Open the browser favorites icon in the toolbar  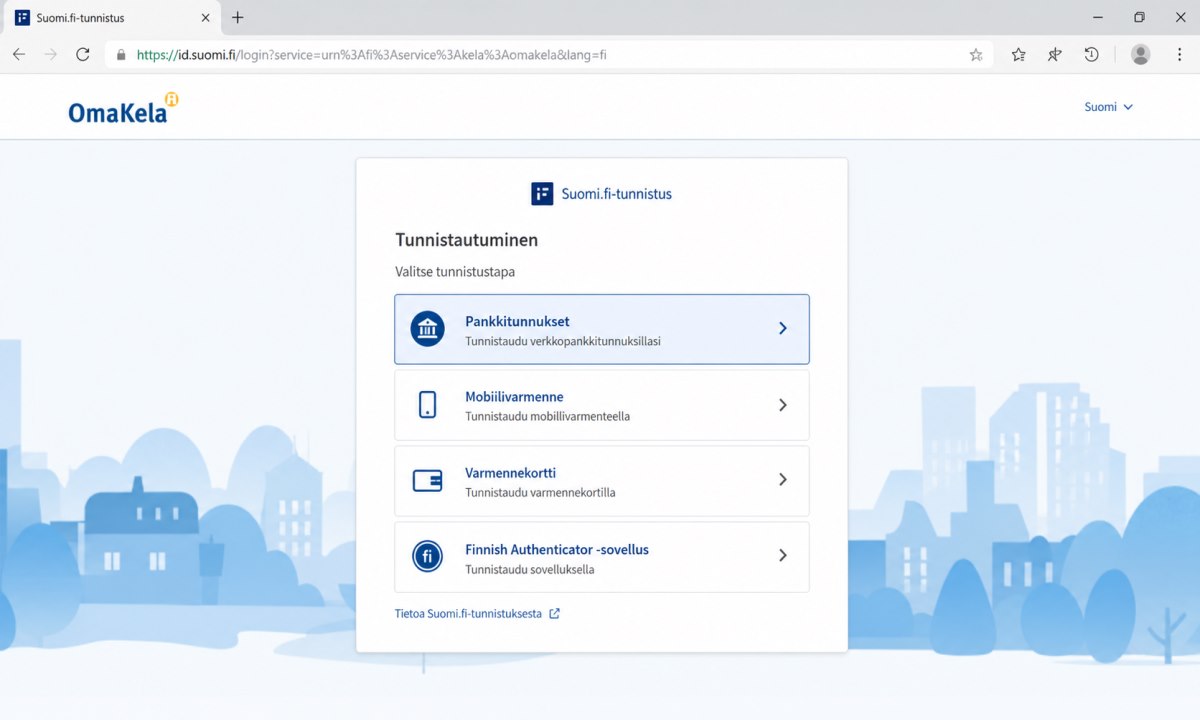pos(1018,55)
